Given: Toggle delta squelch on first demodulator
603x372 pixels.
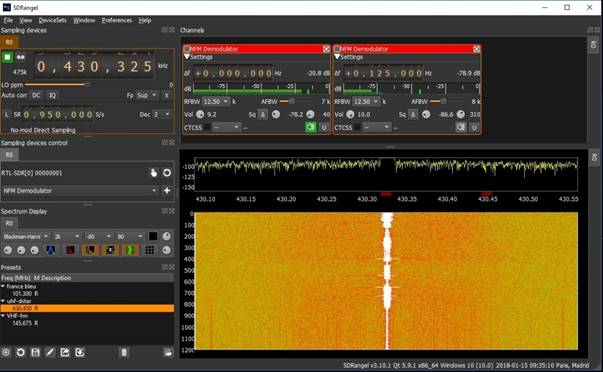Looking at the screenshot, I should pyautogui.click(x=263, y=114).
